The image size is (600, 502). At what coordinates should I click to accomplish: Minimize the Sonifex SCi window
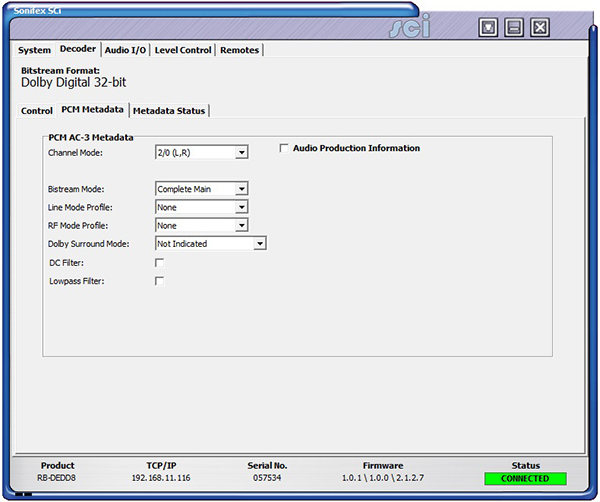coord(514,27)
